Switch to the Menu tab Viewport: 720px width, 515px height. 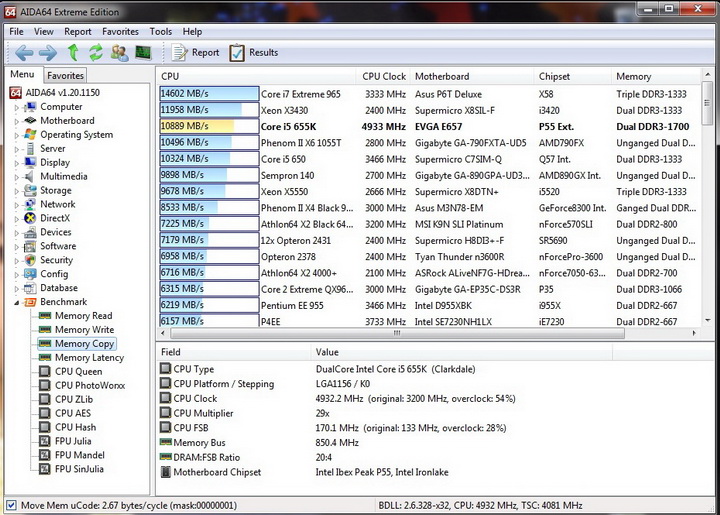pyautogui.click(x=22, y=74)
